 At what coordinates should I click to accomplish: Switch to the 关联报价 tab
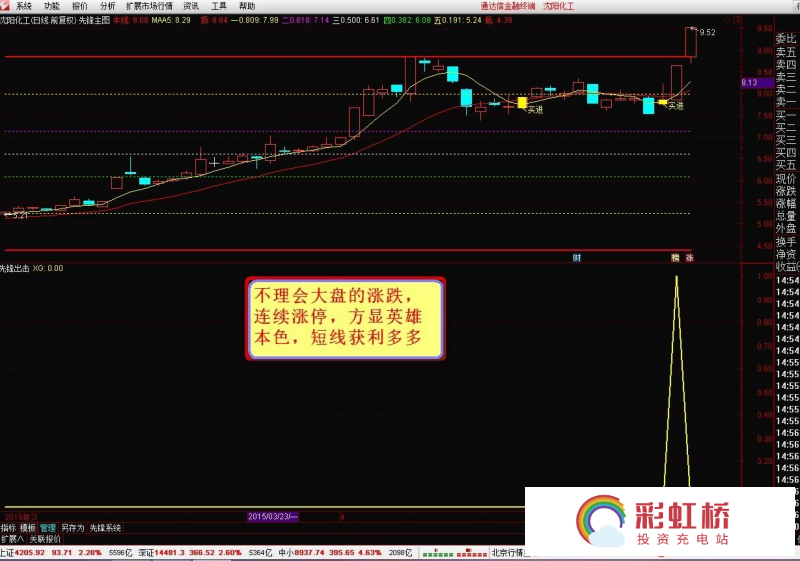point(45,538)
